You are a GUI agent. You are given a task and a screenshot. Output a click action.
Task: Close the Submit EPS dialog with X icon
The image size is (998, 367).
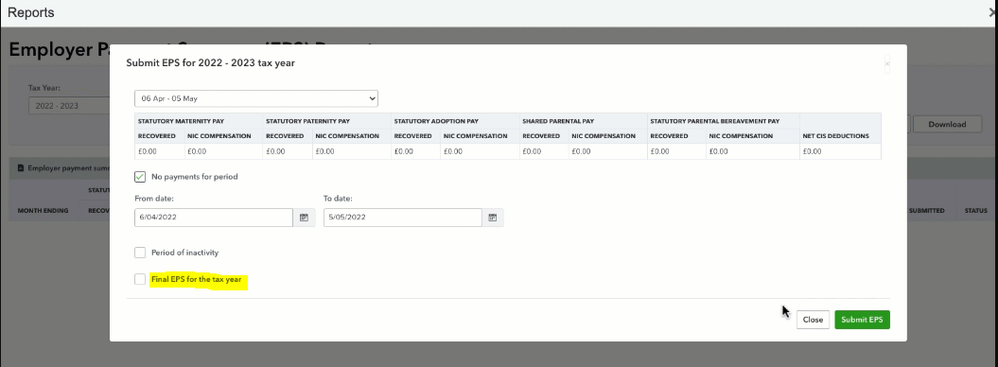tap(887, 64)
